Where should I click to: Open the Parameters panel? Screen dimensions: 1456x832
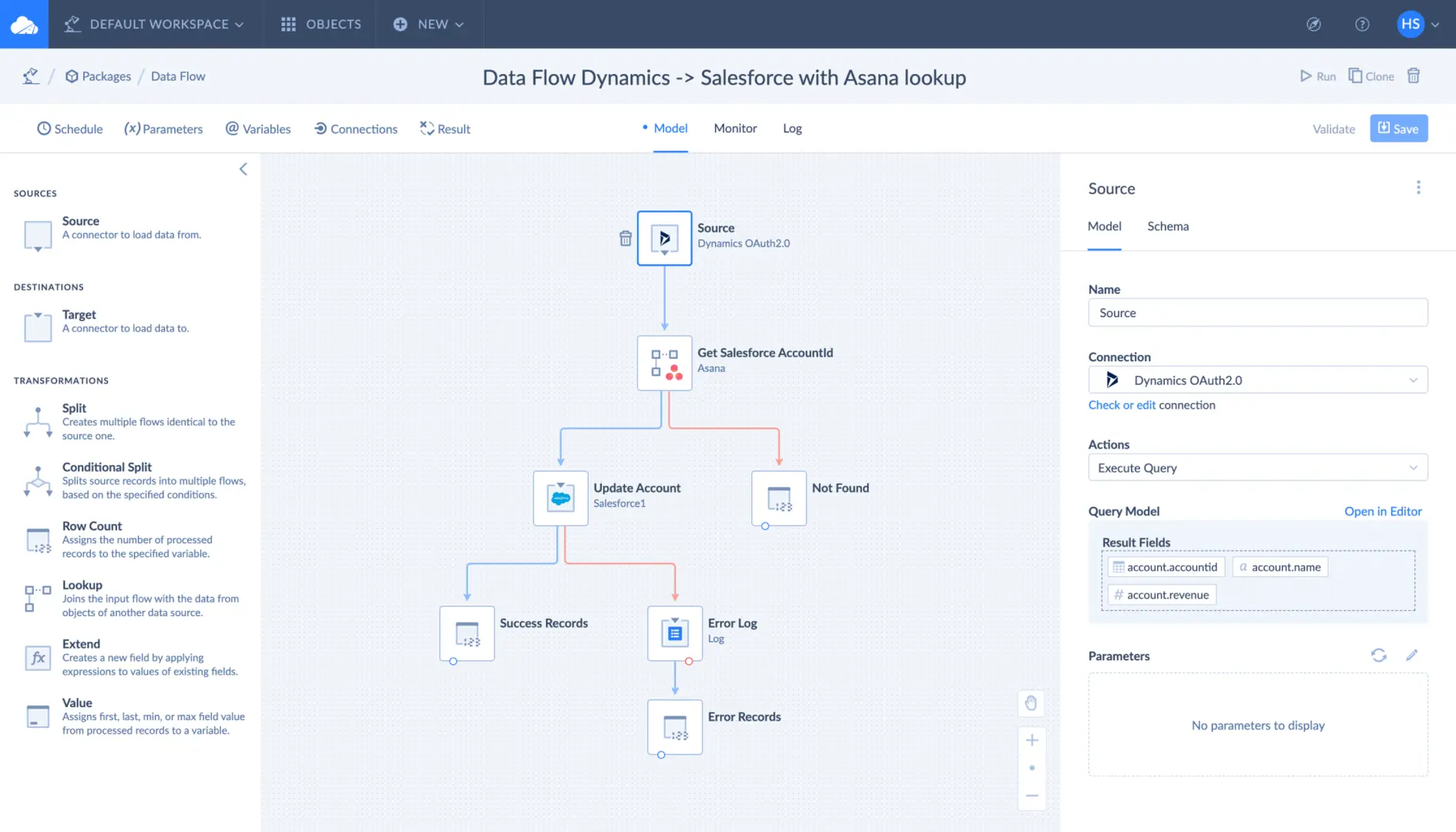pyautogui.click(x=163, y=129)
